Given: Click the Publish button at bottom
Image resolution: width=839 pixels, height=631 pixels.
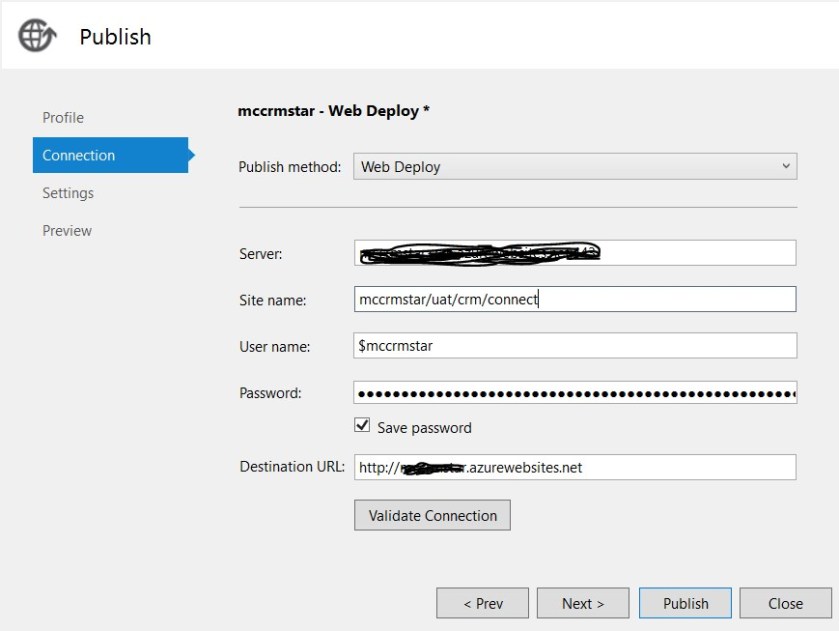Looking at the screenshot, I should (685, 603).
